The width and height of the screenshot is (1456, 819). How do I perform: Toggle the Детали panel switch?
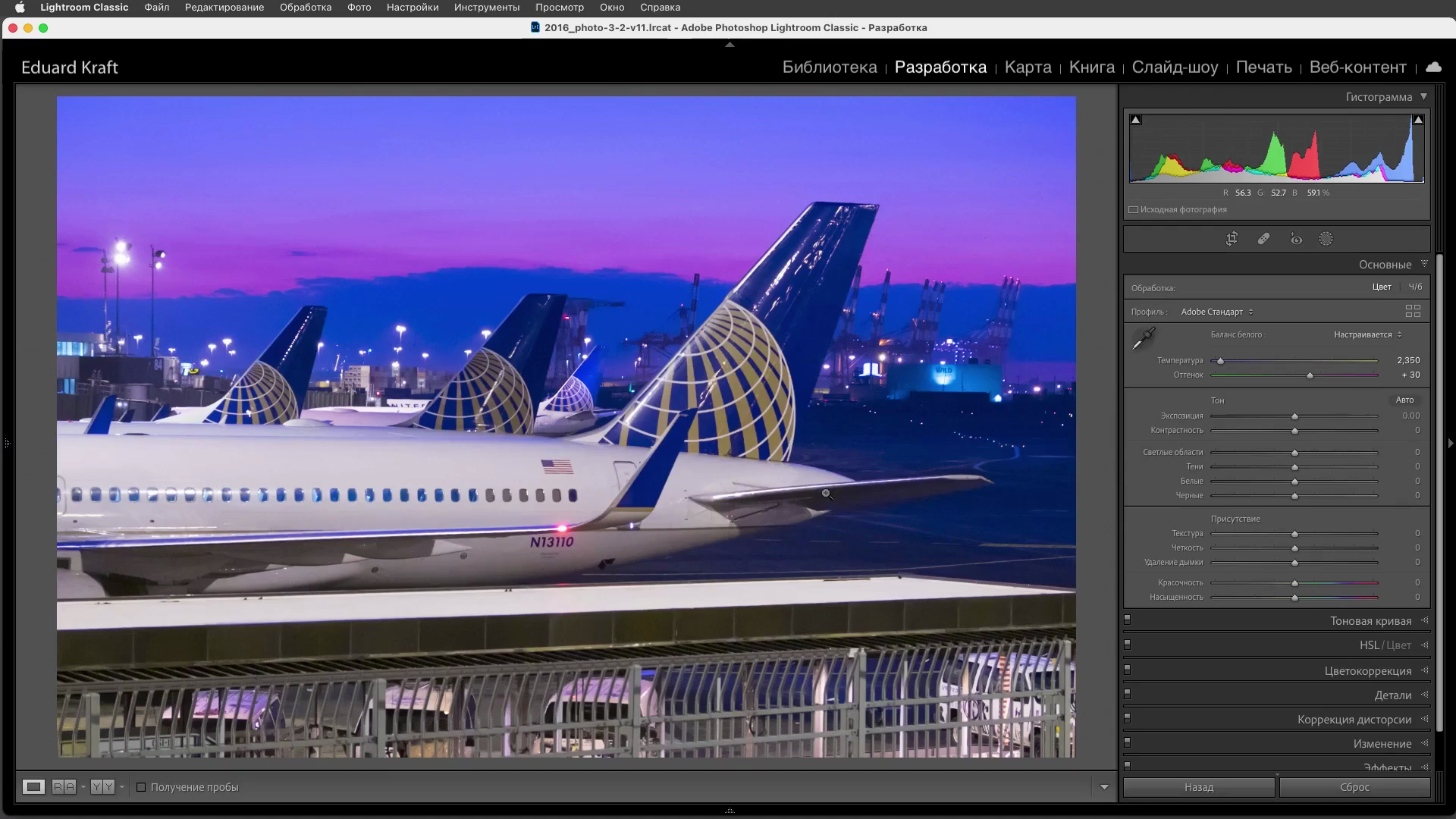(x=1128, y=695)
